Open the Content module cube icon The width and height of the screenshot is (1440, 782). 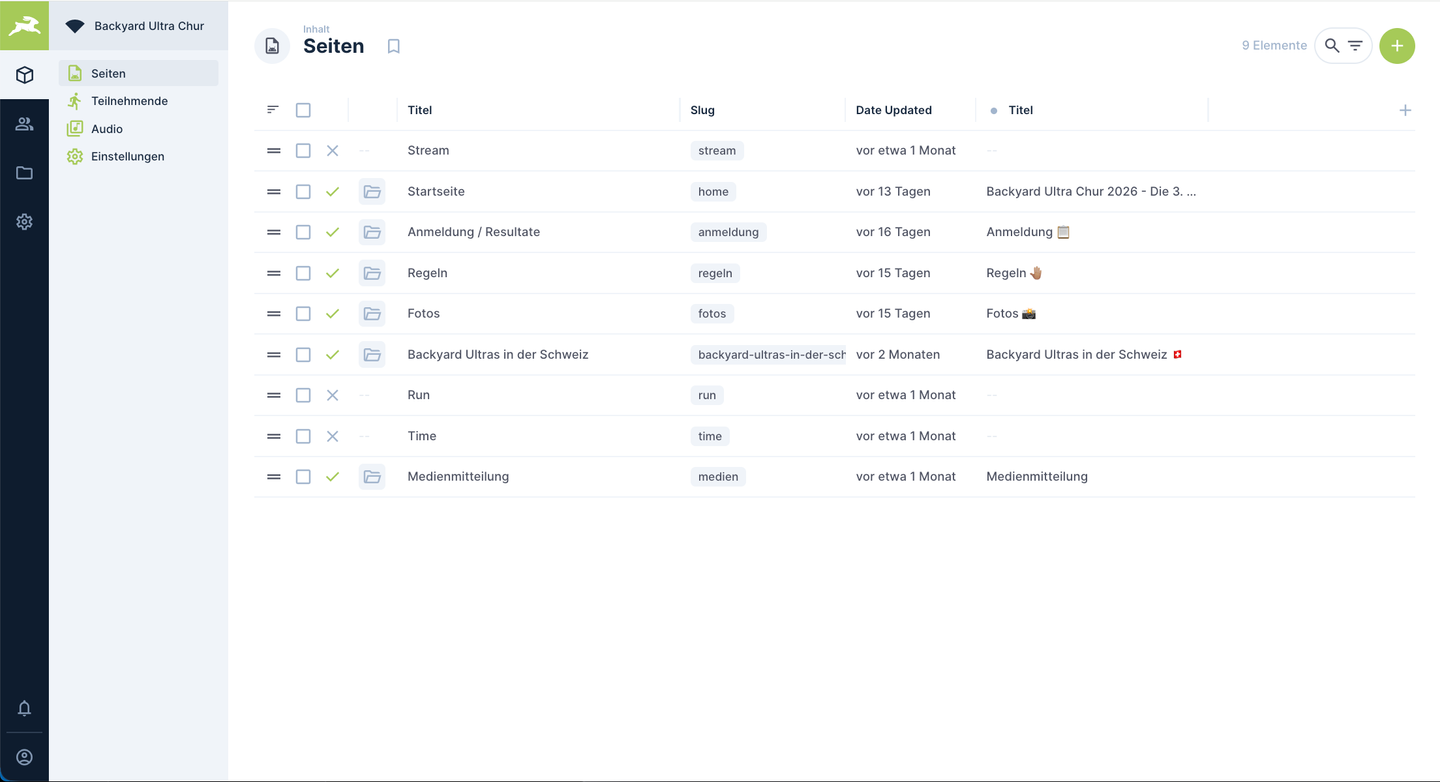[24, 75]
